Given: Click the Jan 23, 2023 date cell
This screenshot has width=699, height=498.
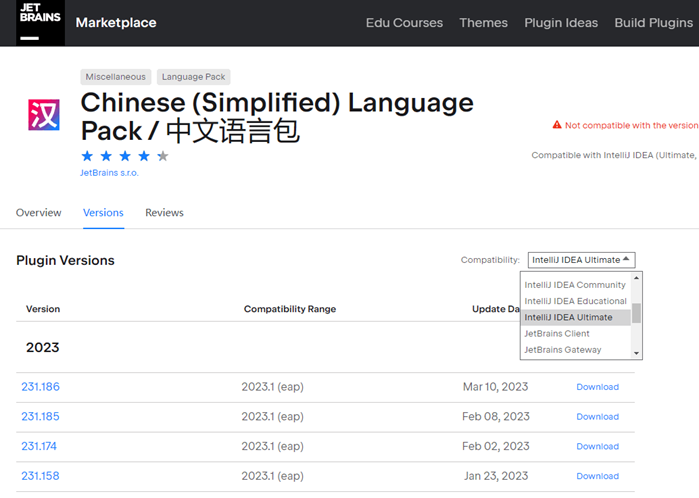Looking at the screenshot, I should pyautogui.click(x=496, y=476).
